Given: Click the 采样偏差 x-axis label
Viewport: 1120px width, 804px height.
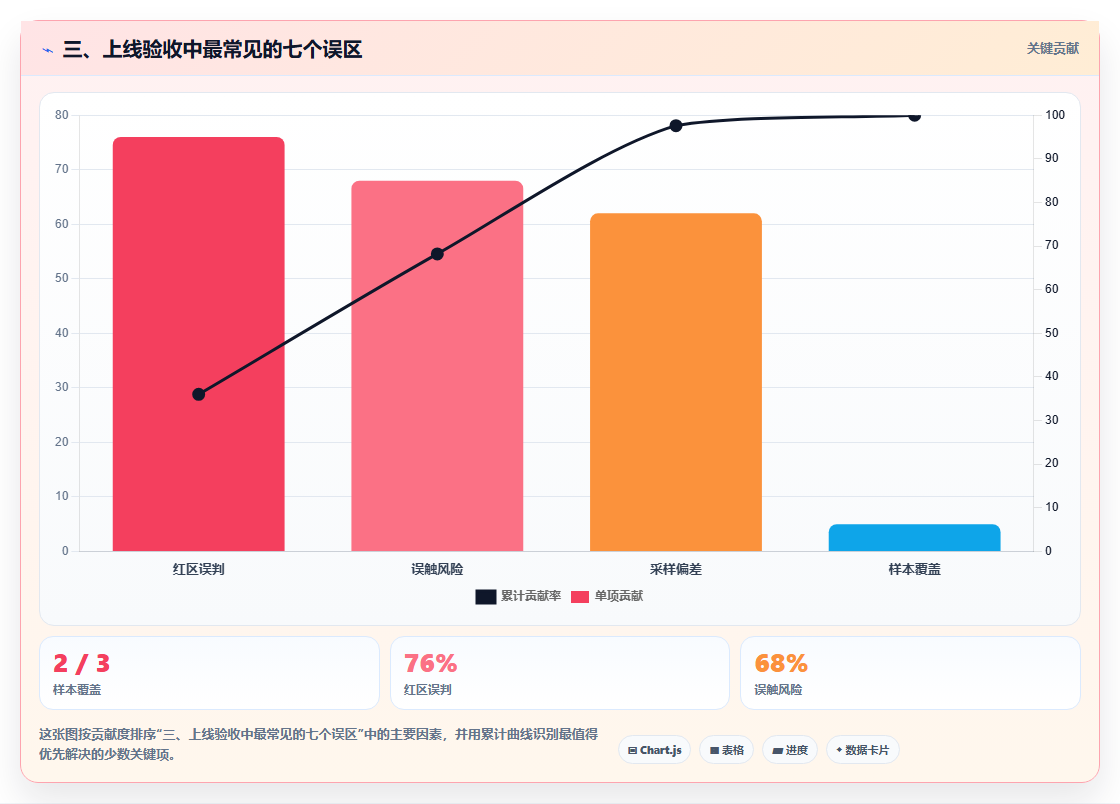Looking at the screenshot, I should (x=676, y=569).
